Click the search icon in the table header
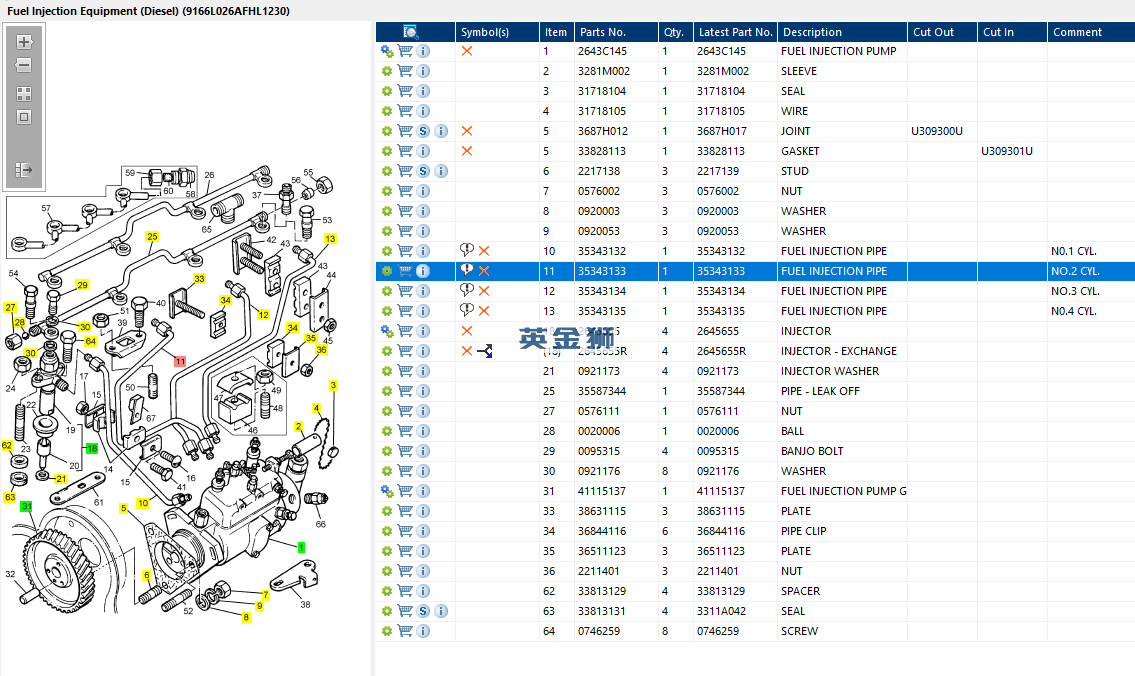 point(410,32)
